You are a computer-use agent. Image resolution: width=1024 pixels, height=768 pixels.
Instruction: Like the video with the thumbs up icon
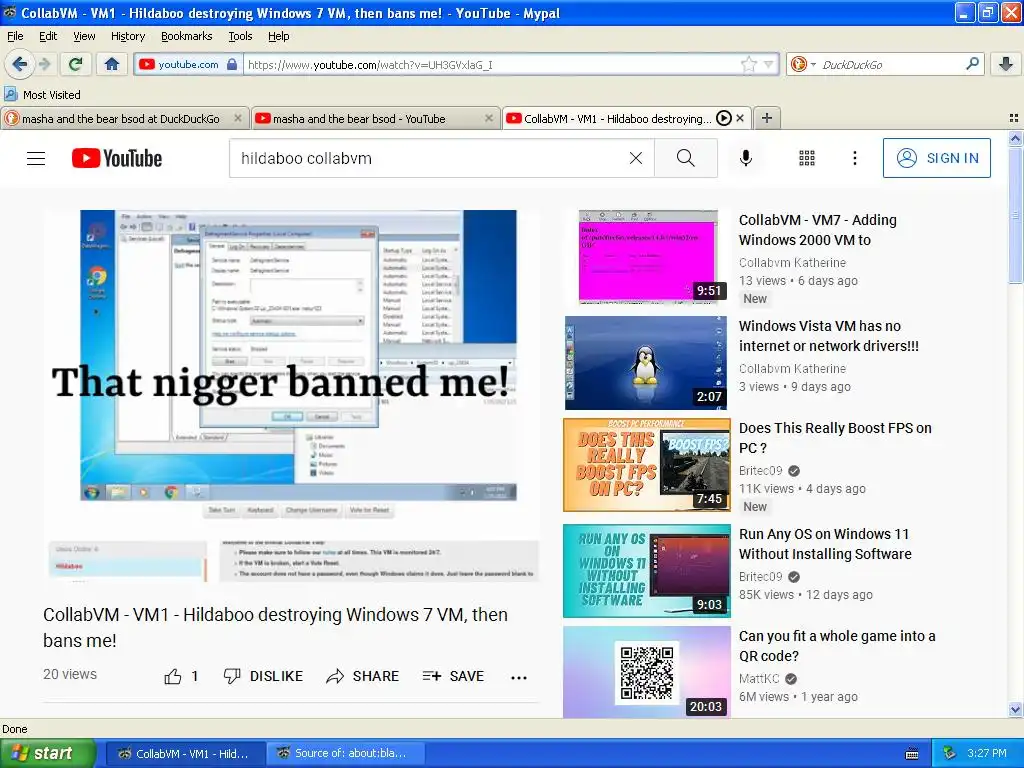tap(173, 677)
